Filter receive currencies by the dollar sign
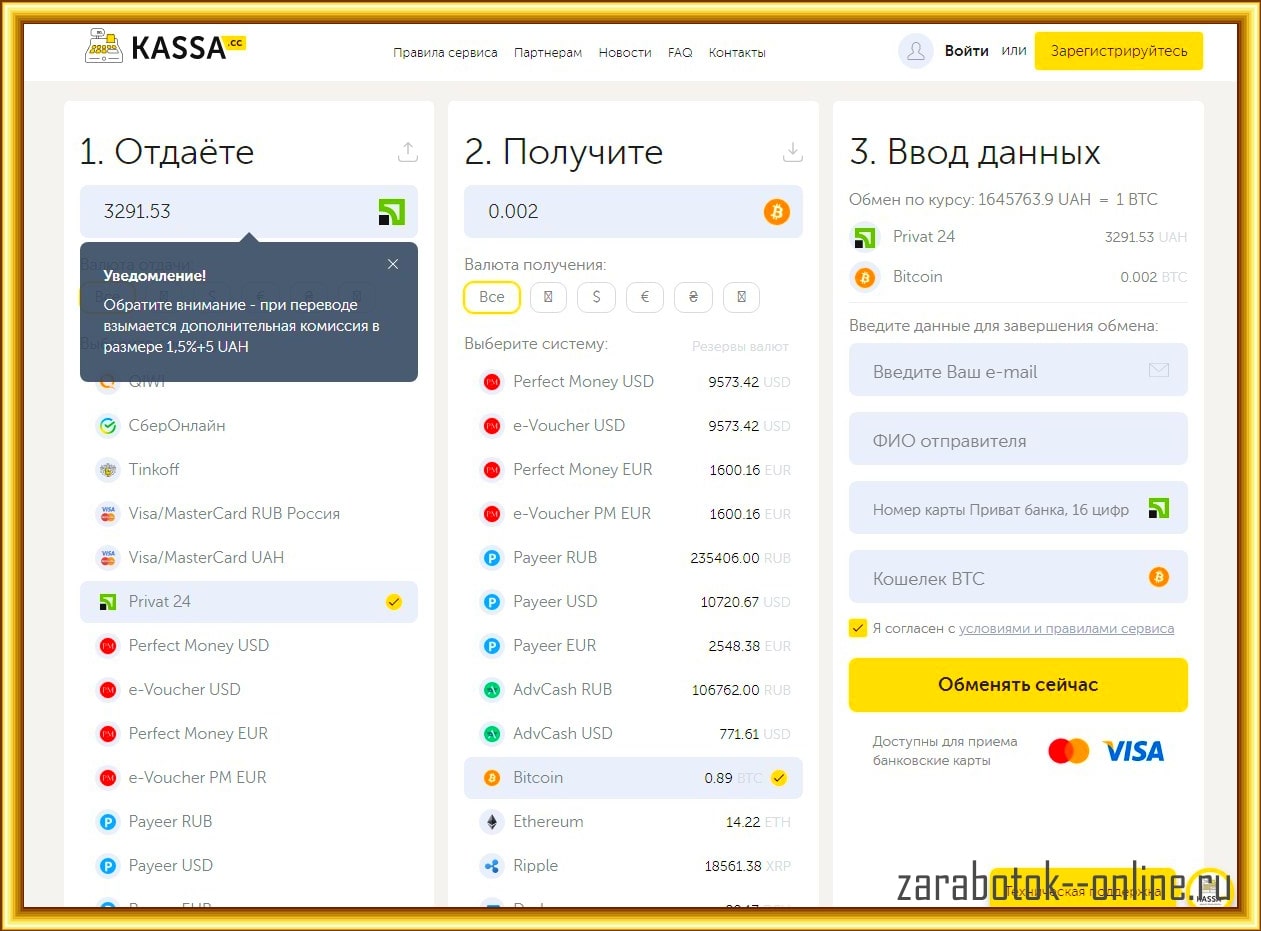This screenshot has height=931, width=1261. (596, 297)
